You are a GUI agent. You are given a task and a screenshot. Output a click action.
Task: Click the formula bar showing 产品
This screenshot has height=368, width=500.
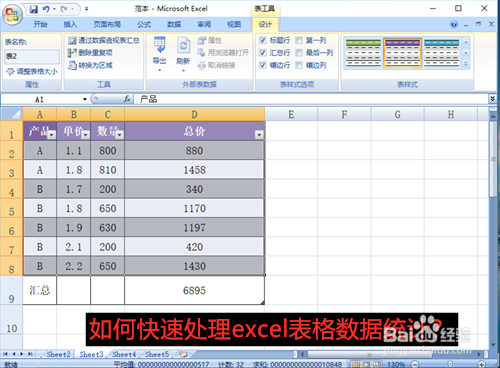[x=311, y=99]
